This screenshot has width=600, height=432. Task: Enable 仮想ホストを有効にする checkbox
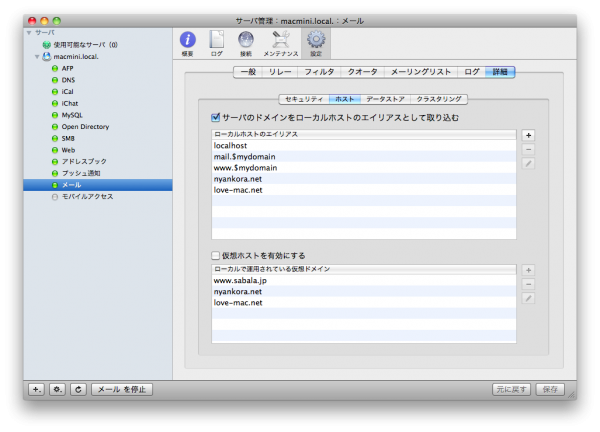pos(215,255)
